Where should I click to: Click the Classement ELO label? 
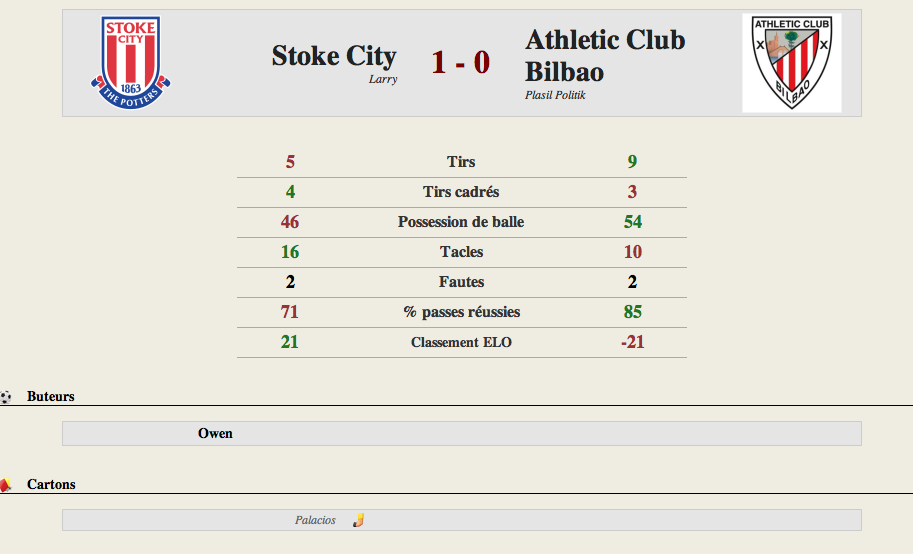[461, 343]
